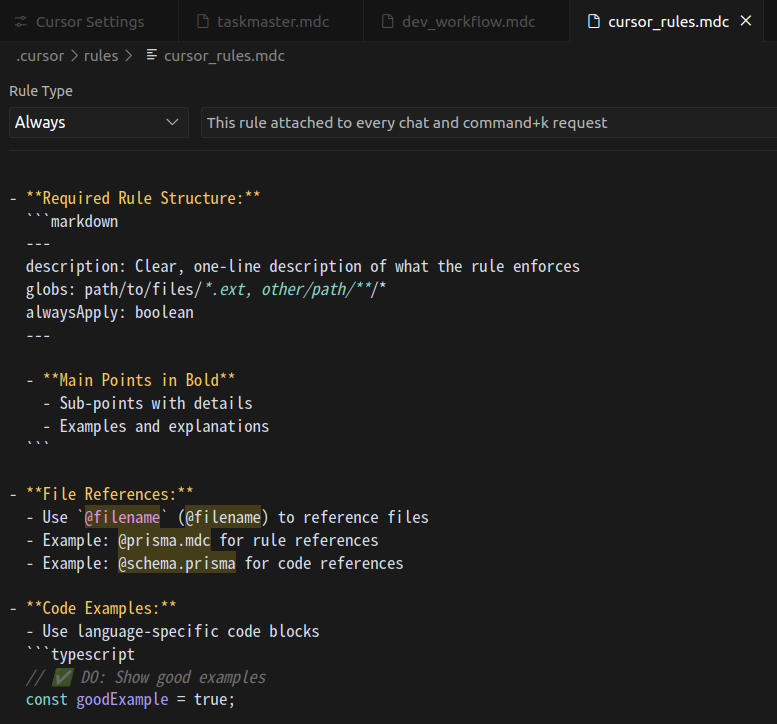Click the goodExample variable name
The image size is (777, 724).
click(122, 700)
